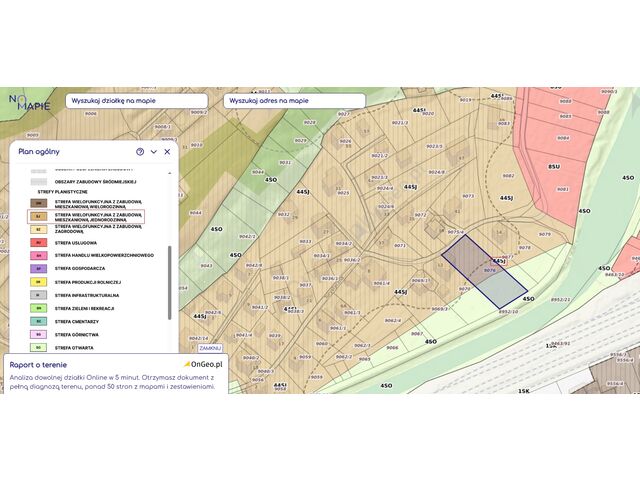
Task: Click the Strefa zieleni i rekreacji icon
Action: pyautogui.click(x=38, y=308)
